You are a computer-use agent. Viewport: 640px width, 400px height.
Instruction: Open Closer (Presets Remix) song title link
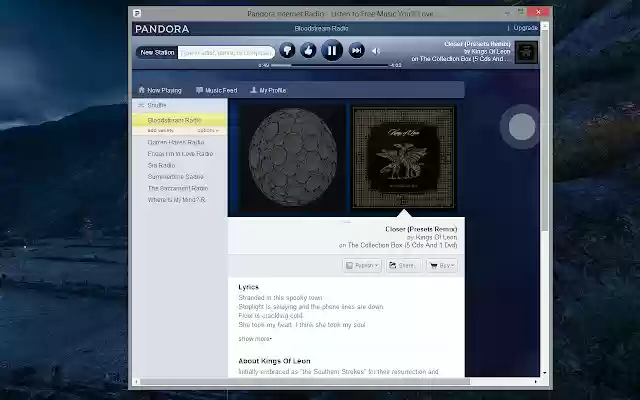(x=421, y=229)
